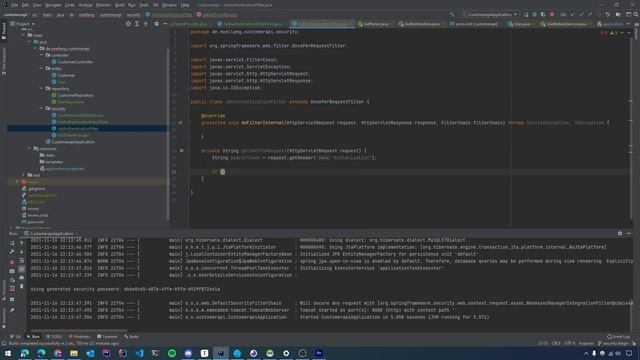Click the Build project hammer icon
Screen dimensions: 640x360
(452, 14)
